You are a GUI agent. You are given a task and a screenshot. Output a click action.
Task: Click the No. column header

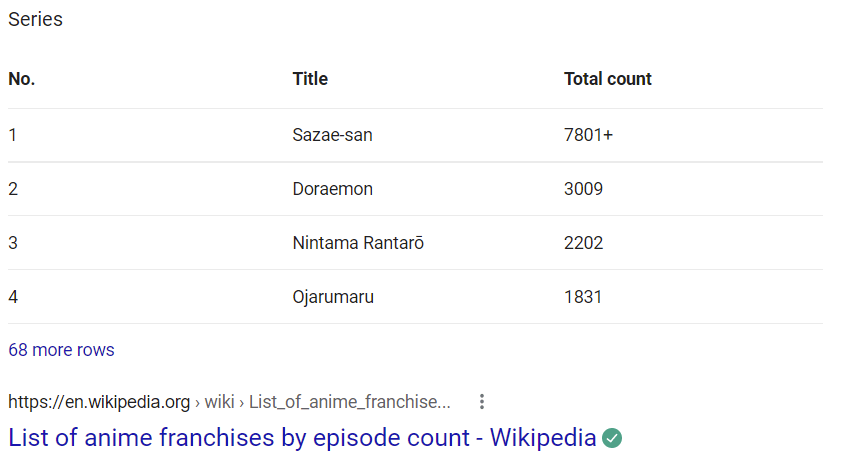click(22, 79)
